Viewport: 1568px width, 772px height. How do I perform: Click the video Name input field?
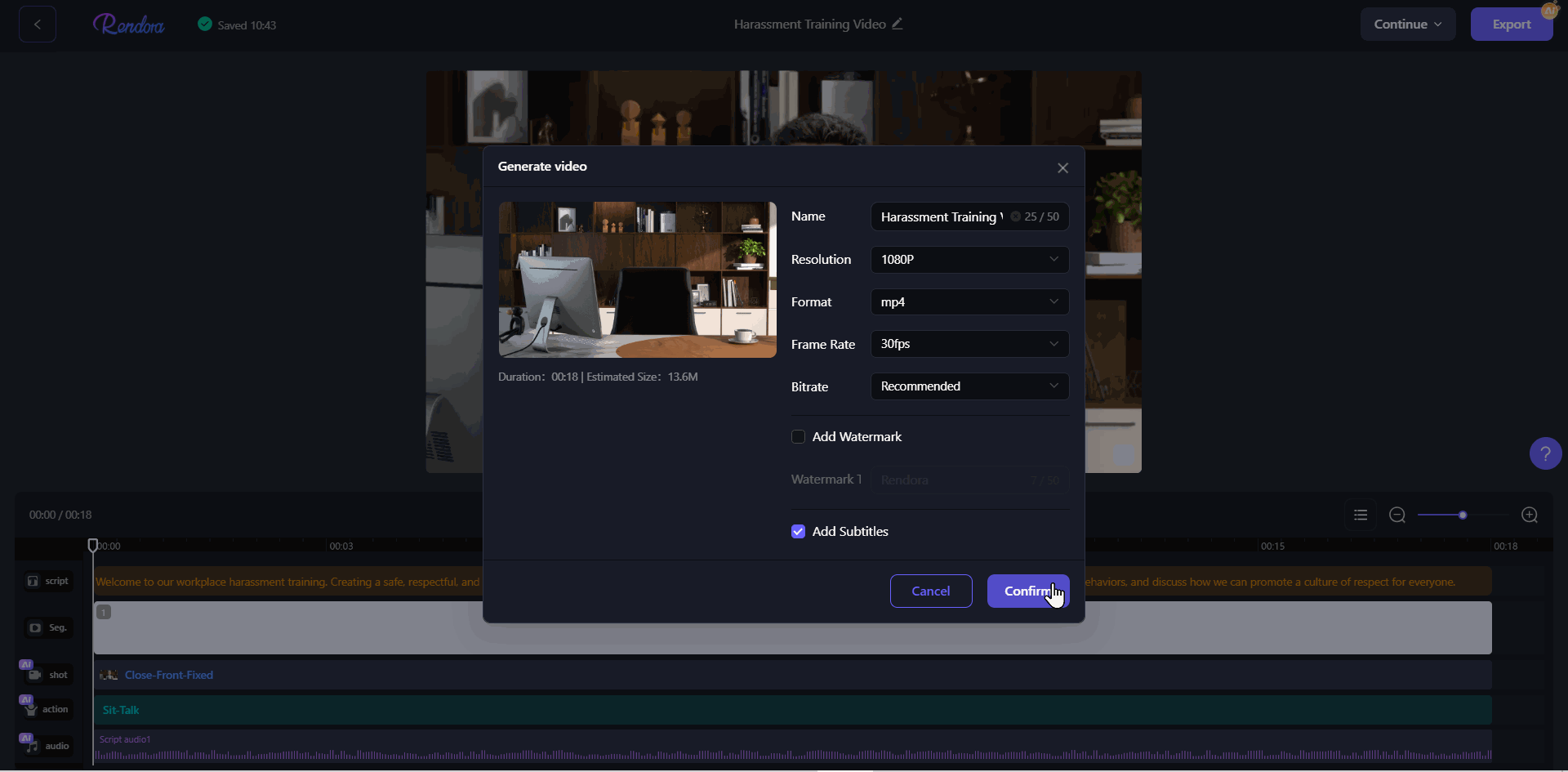941,217
